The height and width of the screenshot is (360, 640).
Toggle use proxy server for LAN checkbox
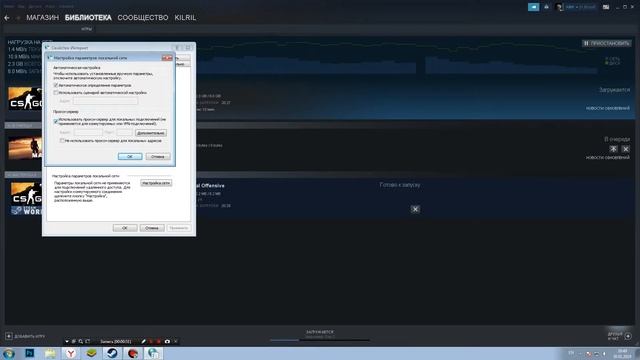56,121
